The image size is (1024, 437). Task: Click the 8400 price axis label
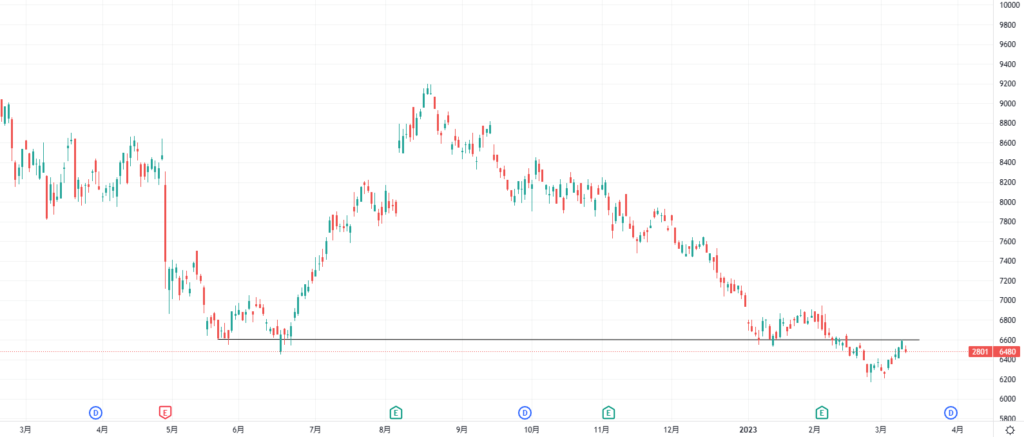1008,162
